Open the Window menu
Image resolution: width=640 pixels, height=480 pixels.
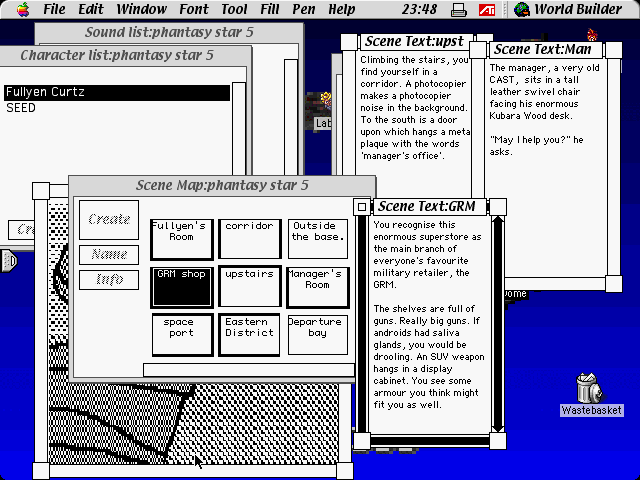pos(142,9)
